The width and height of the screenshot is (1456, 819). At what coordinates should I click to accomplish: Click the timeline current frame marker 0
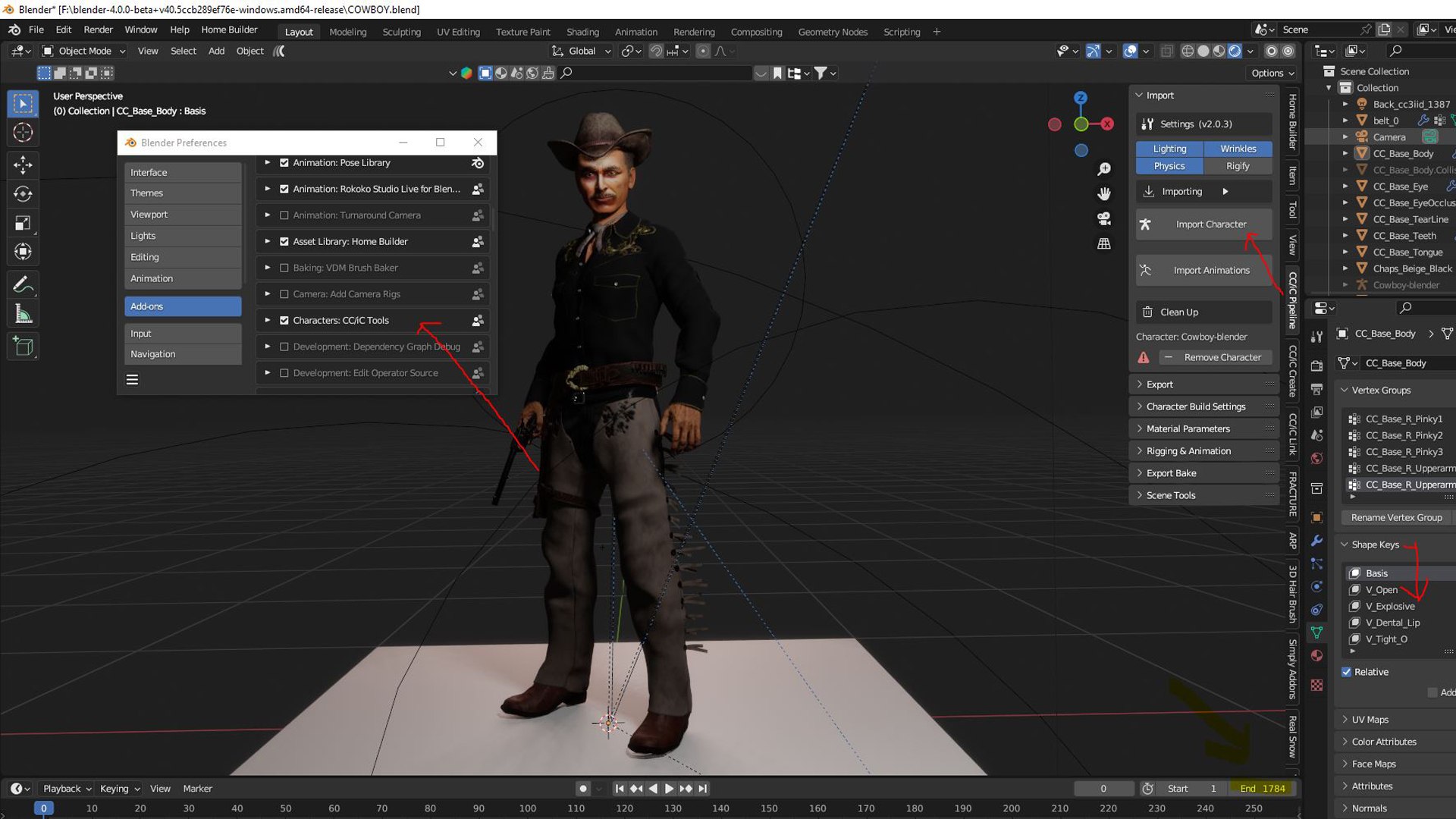pyautogui.click(x=44, y=808)
